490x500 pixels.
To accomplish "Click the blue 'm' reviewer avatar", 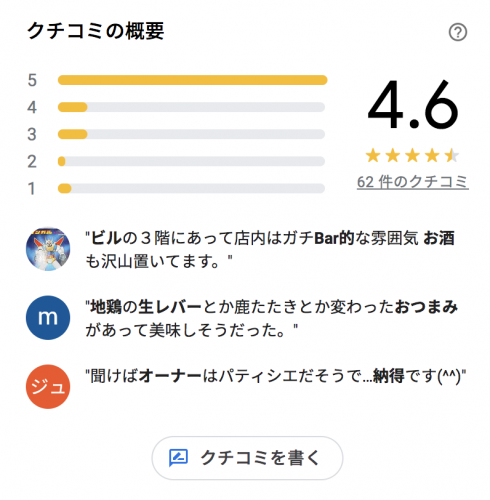I will pos(48,318).
